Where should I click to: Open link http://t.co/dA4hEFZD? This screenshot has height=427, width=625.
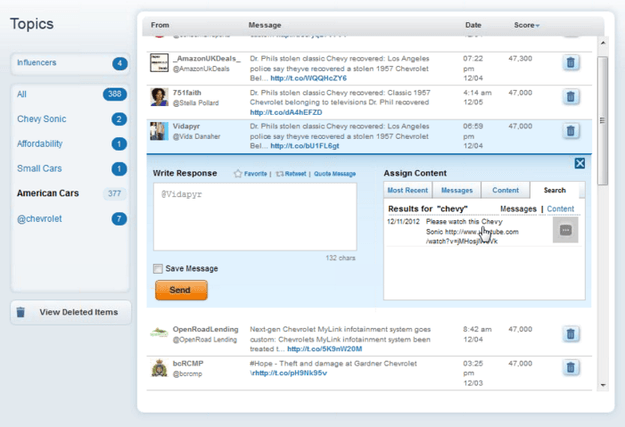pyautogui.click(x=286, y=112)
